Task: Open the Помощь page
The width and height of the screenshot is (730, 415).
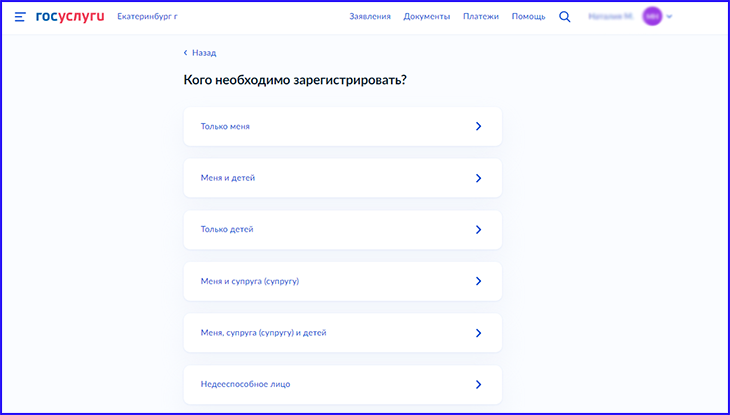Action: click(x=529, y=17)
